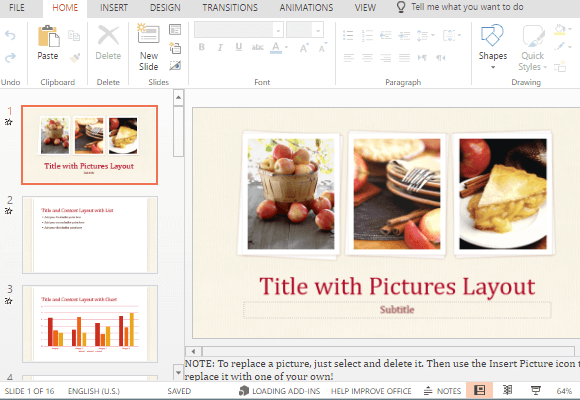This screenshot has height=400, width=580.
Task: Select the apple basket picture on slide
Action: (x=290, y=194)
